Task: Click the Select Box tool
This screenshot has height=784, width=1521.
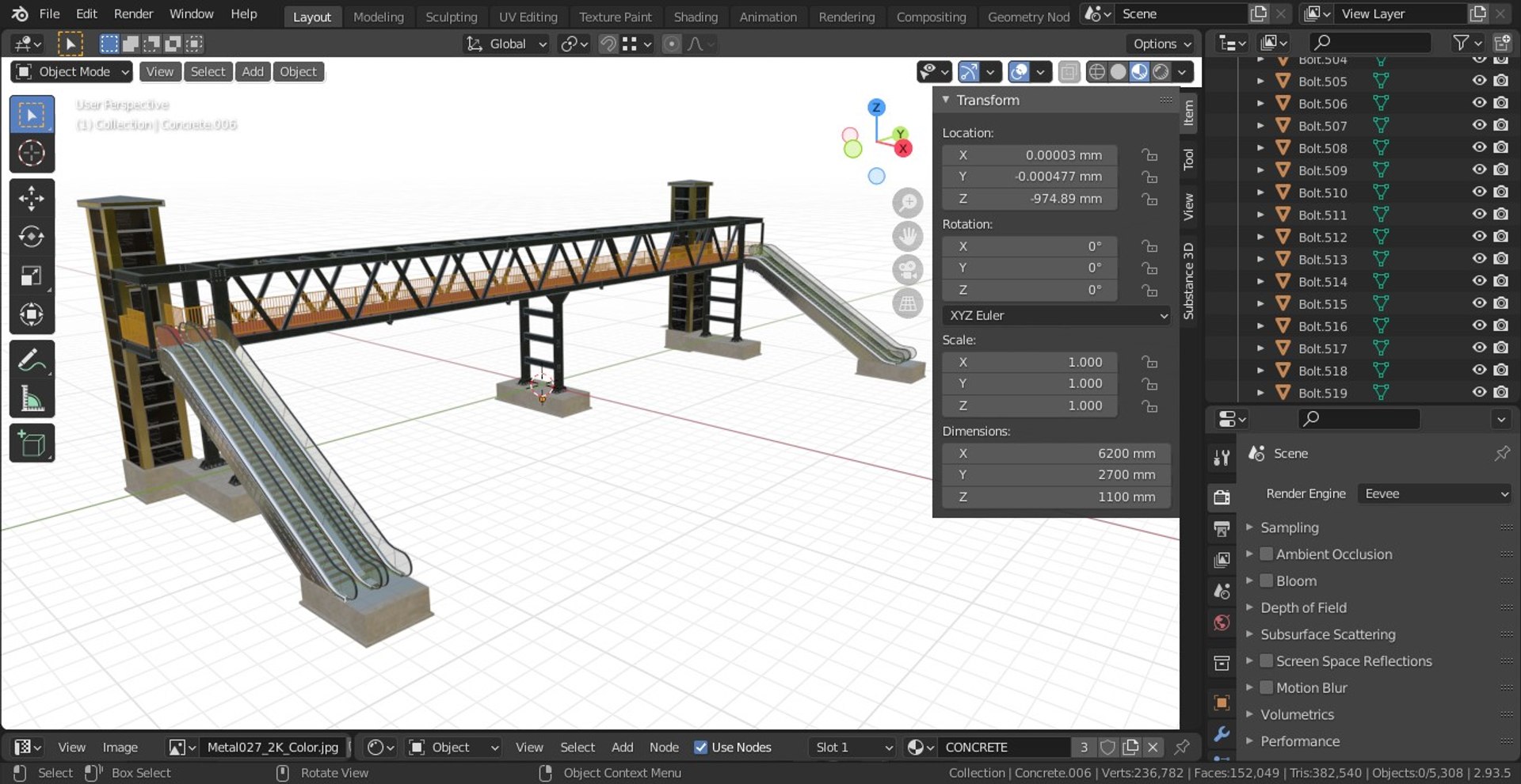Action: [x=32, y=115]
